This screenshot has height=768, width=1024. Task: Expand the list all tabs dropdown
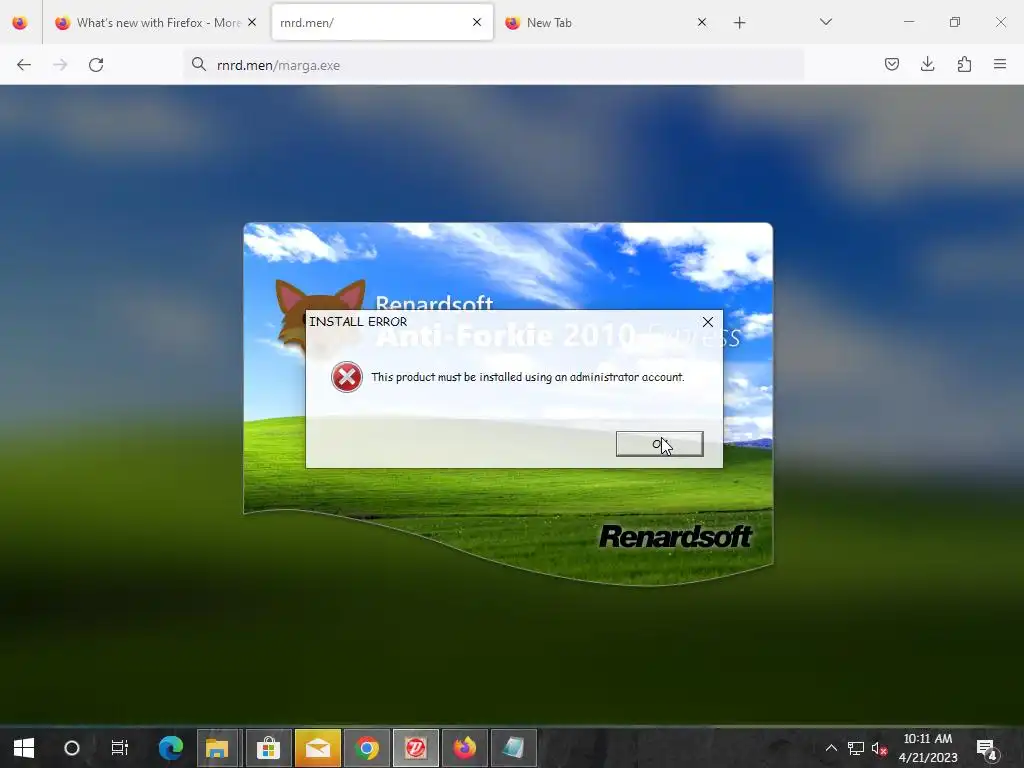(x=825, y=22)
